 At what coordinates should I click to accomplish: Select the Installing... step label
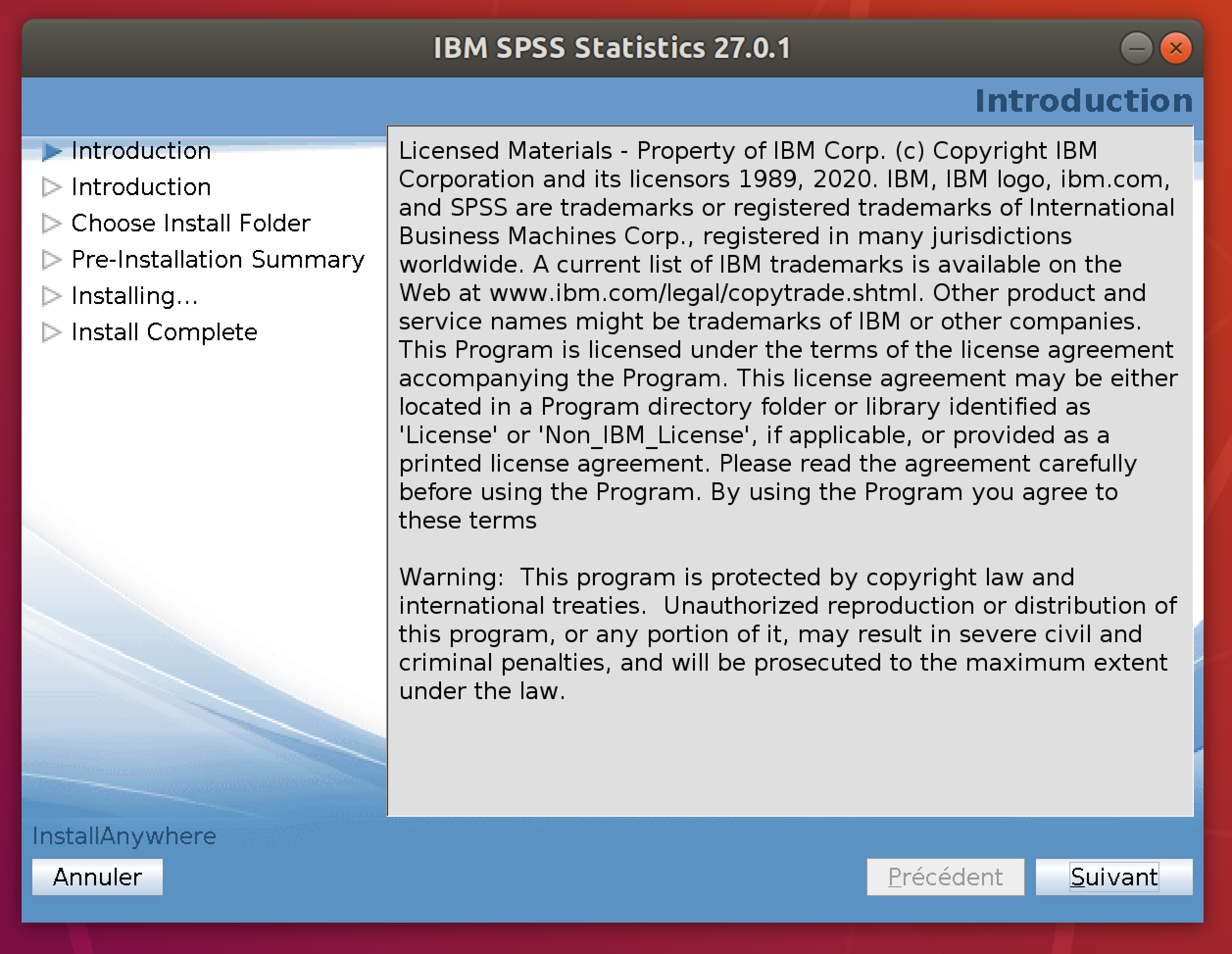point(134,296)
